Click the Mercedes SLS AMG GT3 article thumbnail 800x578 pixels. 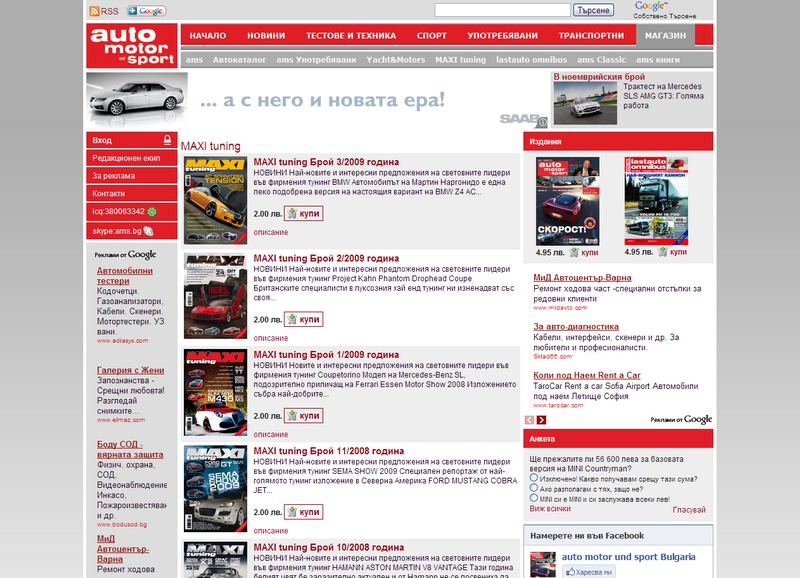[x=585, y=104]
